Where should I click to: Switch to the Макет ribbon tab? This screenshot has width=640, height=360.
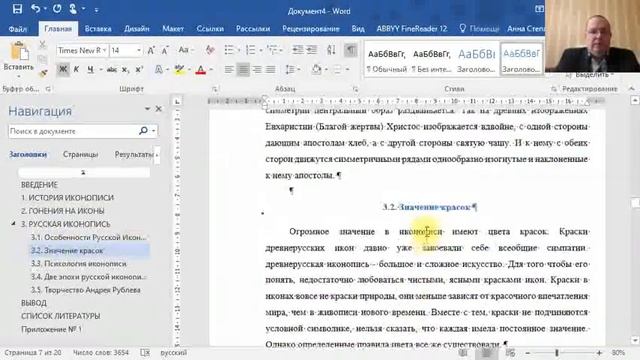[173, 29]
